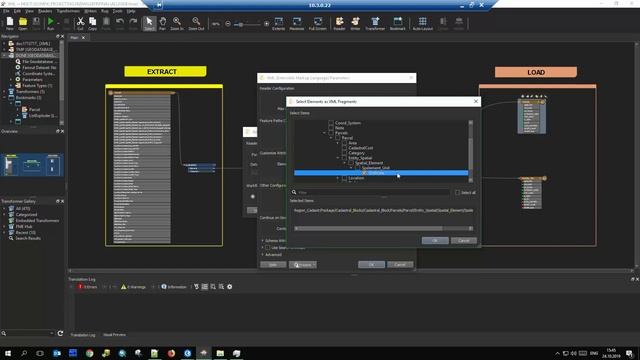The height and width of the screenshot is (360, 640).
Task: Click the canvas zoom slider handle
Action: click(x=241, y=24)
